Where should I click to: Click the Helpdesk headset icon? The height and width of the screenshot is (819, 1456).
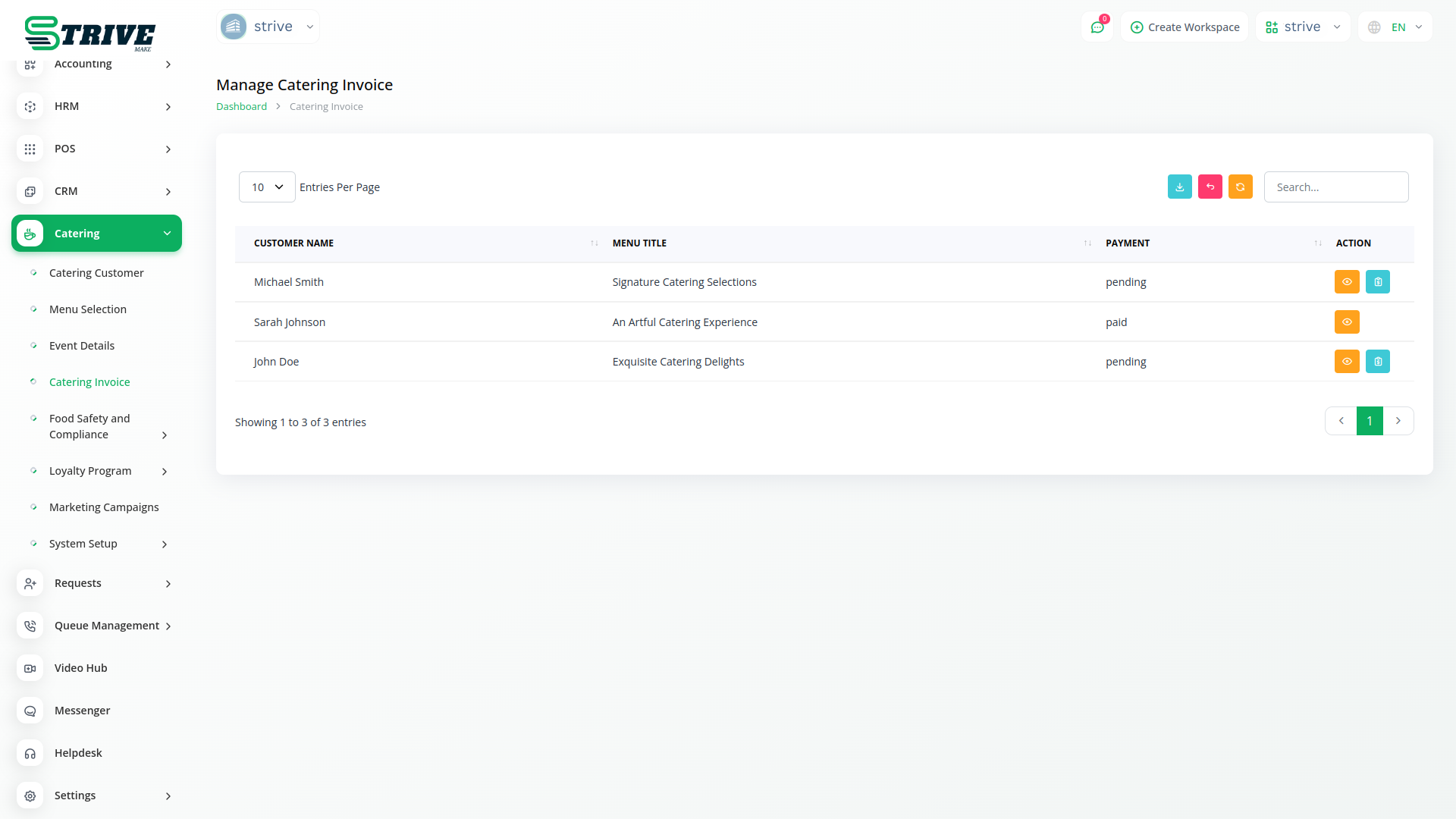click(x=30, y=753)
